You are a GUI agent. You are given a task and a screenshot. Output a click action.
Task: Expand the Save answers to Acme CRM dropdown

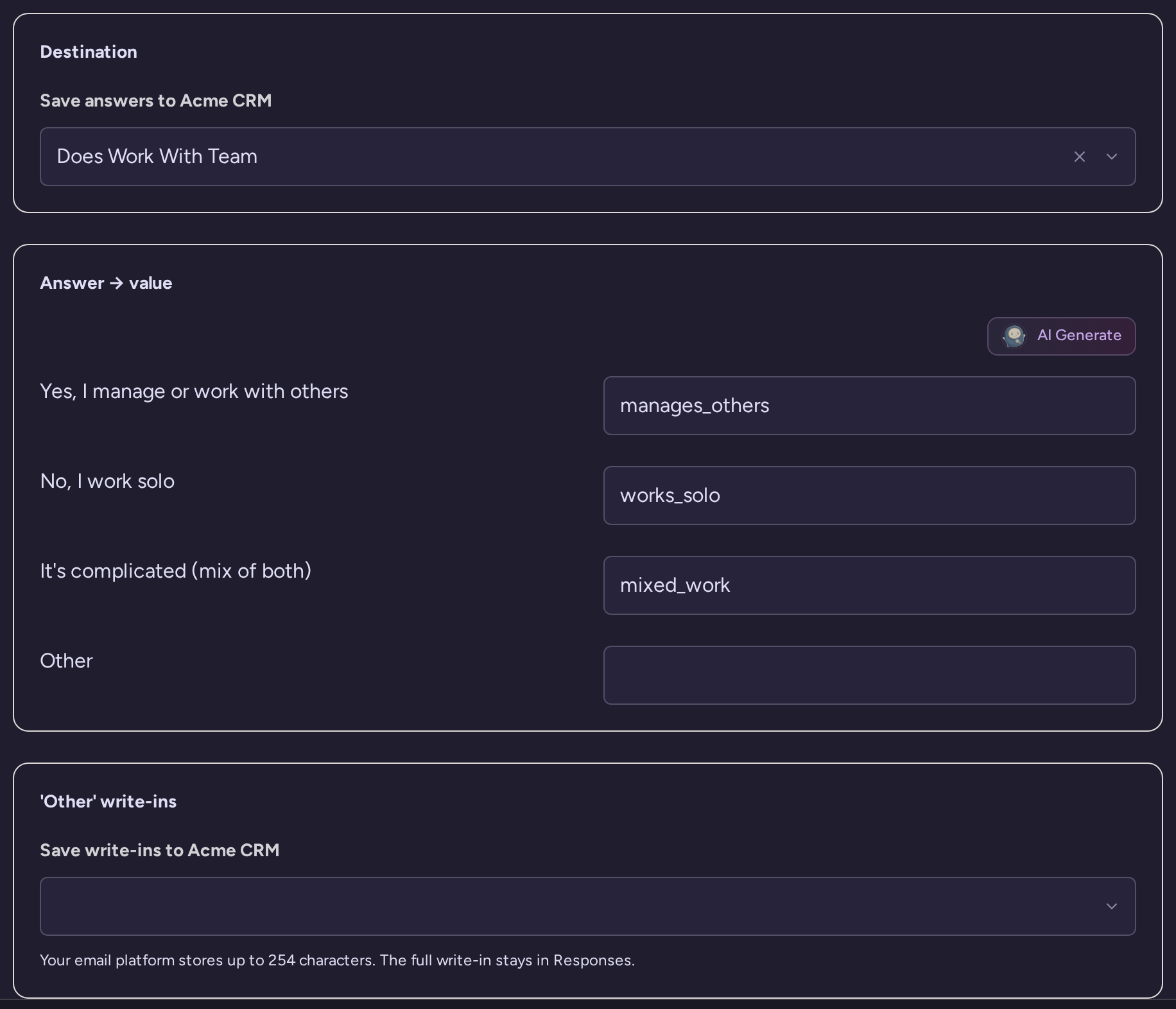(x=1112, y=157)
